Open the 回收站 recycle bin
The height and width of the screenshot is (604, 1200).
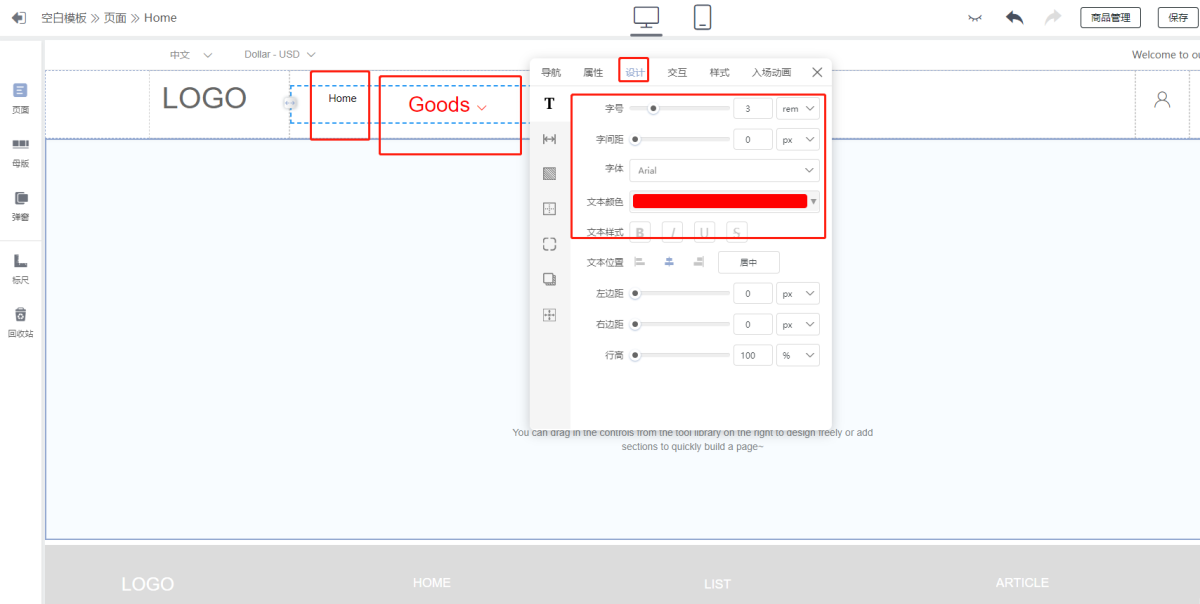tap(20, 321)
